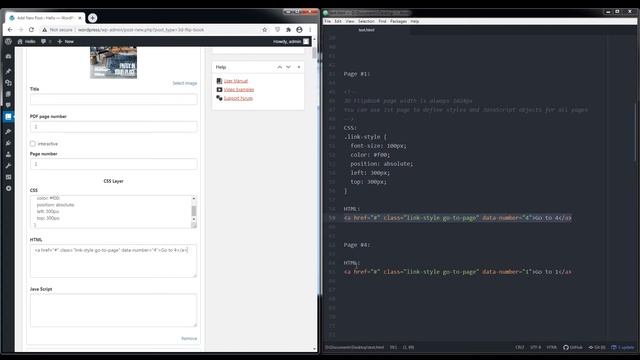This screenshot has width=640, height=360.
Task: Click the page Title input field
Action: click(113, 99)
